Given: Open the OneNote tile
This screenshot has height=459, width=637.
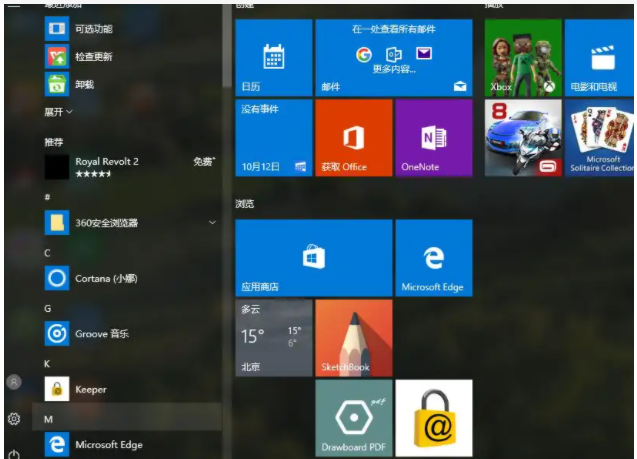Looking at the screenshot, I should pyautogui.click(x=434, y=138).
